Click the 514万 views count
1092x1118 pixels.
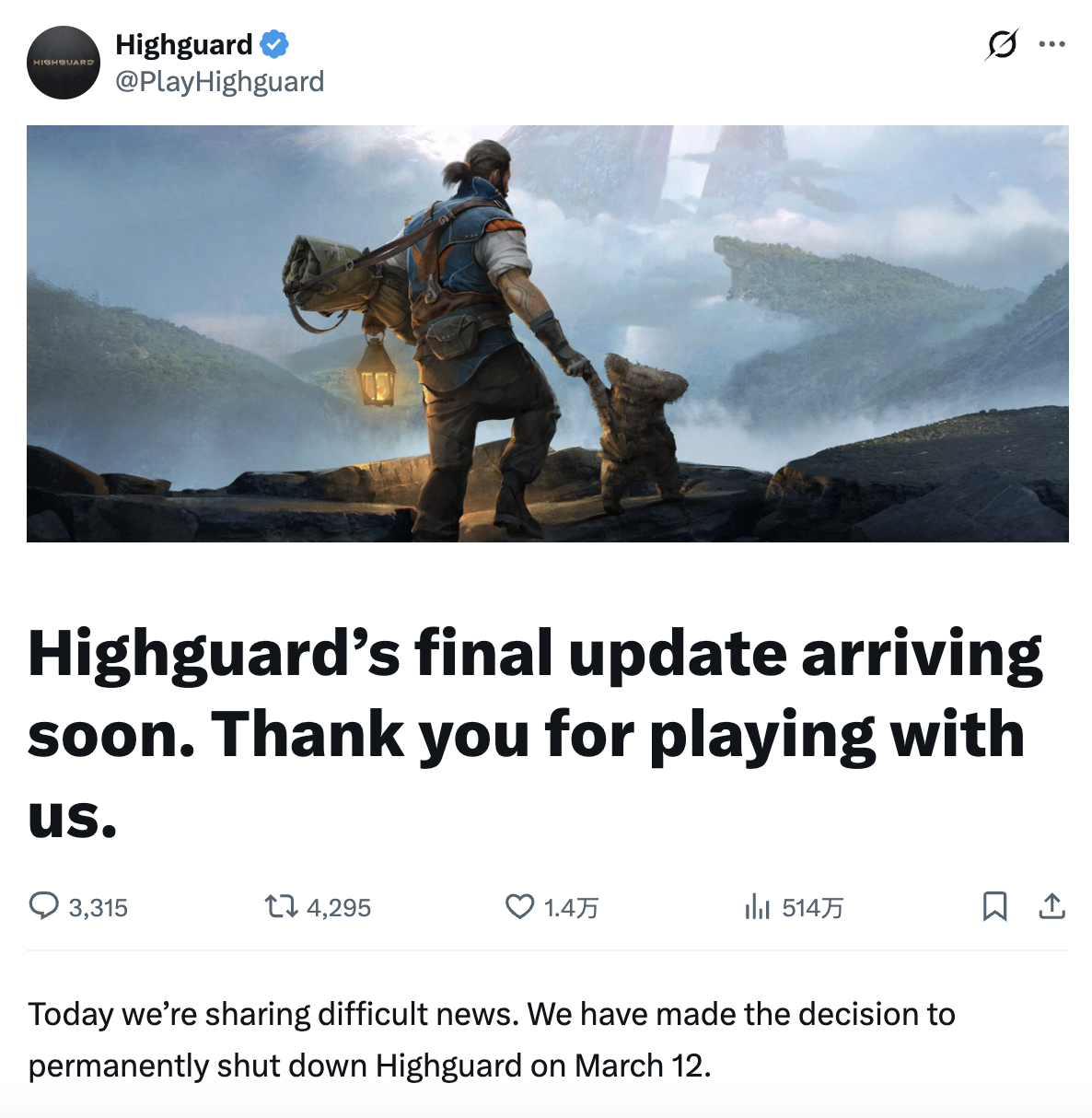tap(812, 908)
